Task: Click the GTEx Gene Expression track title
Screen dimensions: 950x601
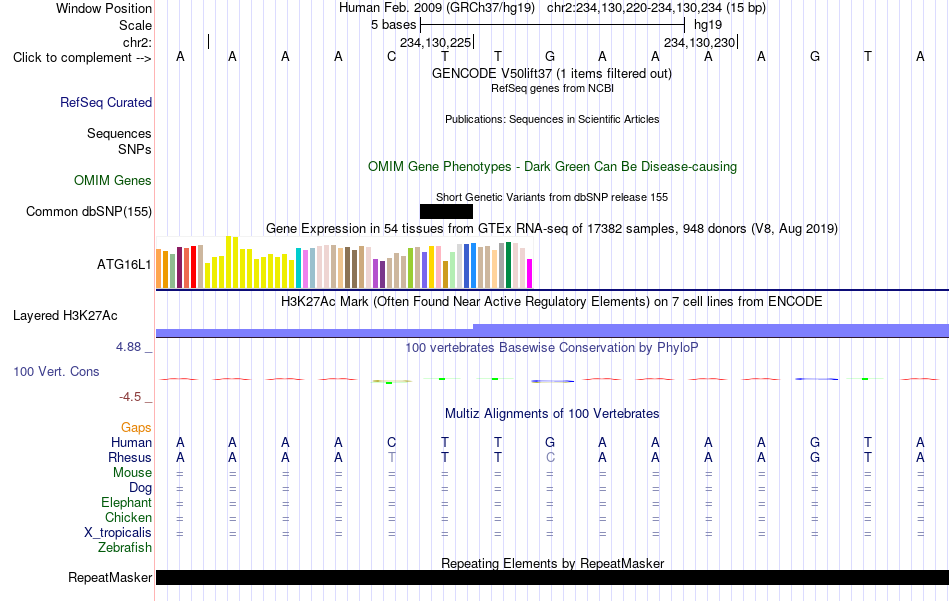Action: 552,228
